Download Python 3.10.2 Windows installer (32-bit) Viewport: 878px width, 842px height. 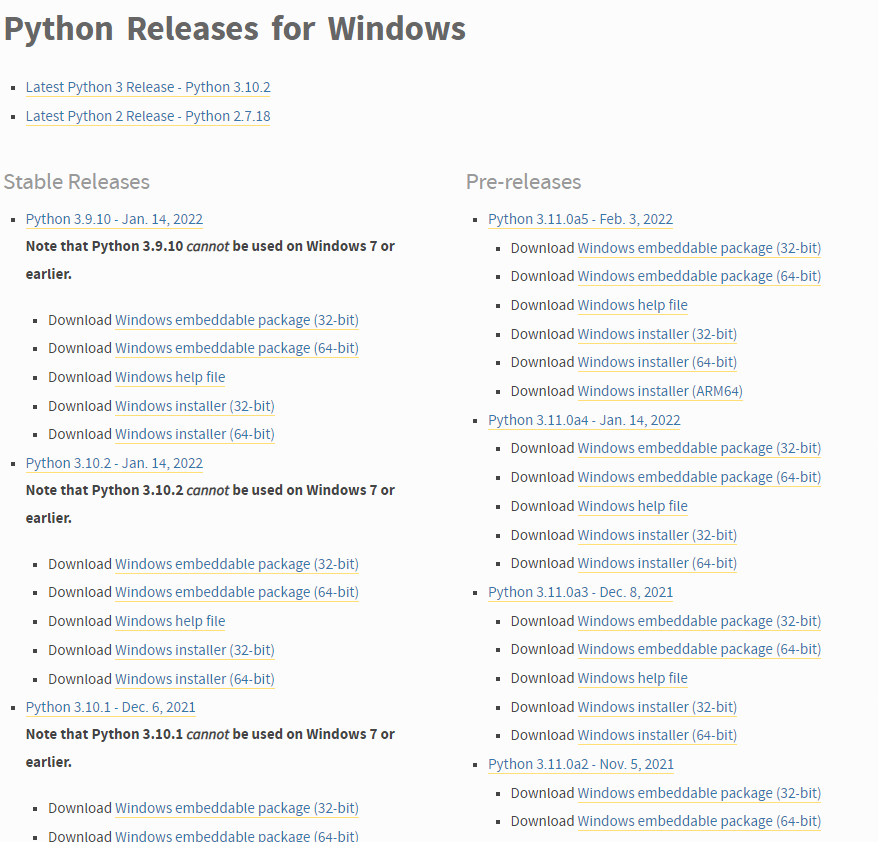pyautogui.click(x=195, y=651)
